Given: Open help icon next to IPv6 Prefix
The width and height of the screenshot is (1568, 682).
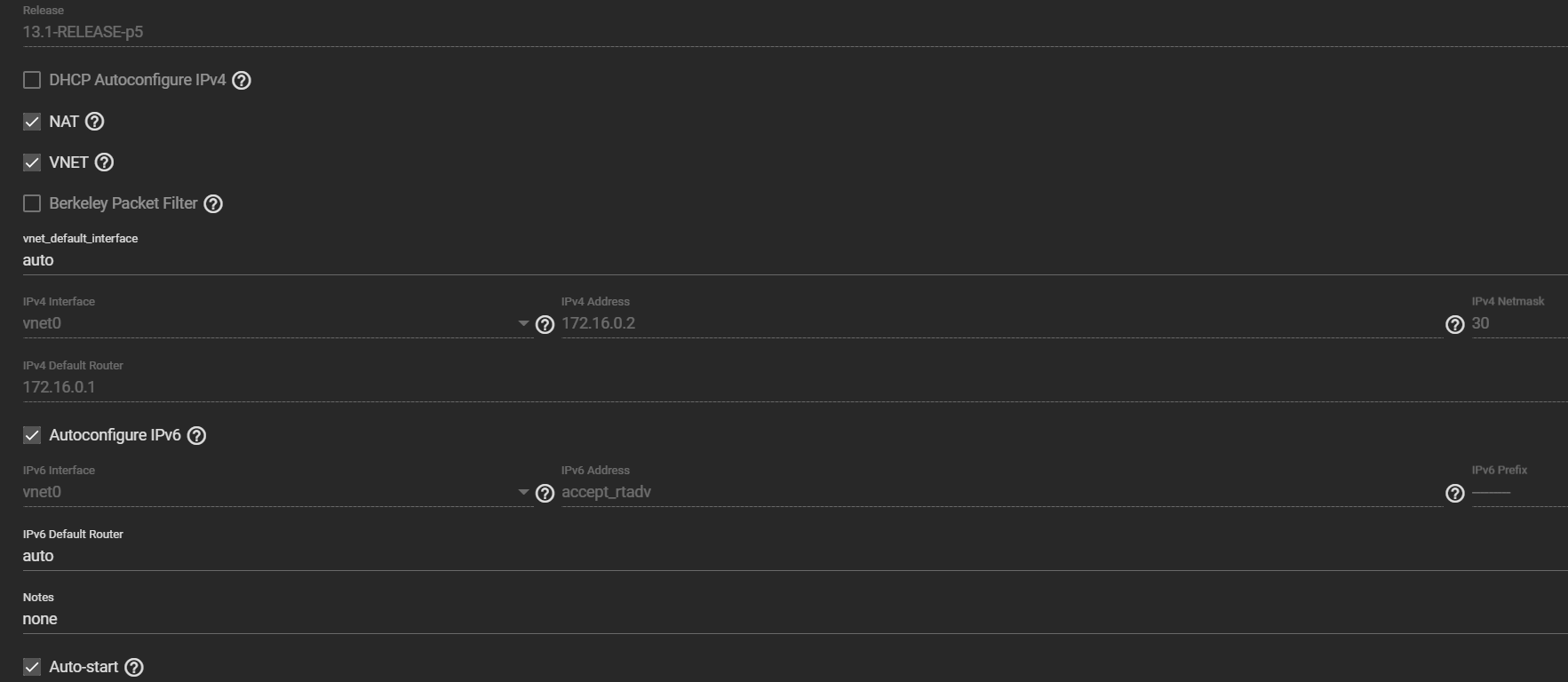Looking at the screenshot, I should (x=1455, y=494).
